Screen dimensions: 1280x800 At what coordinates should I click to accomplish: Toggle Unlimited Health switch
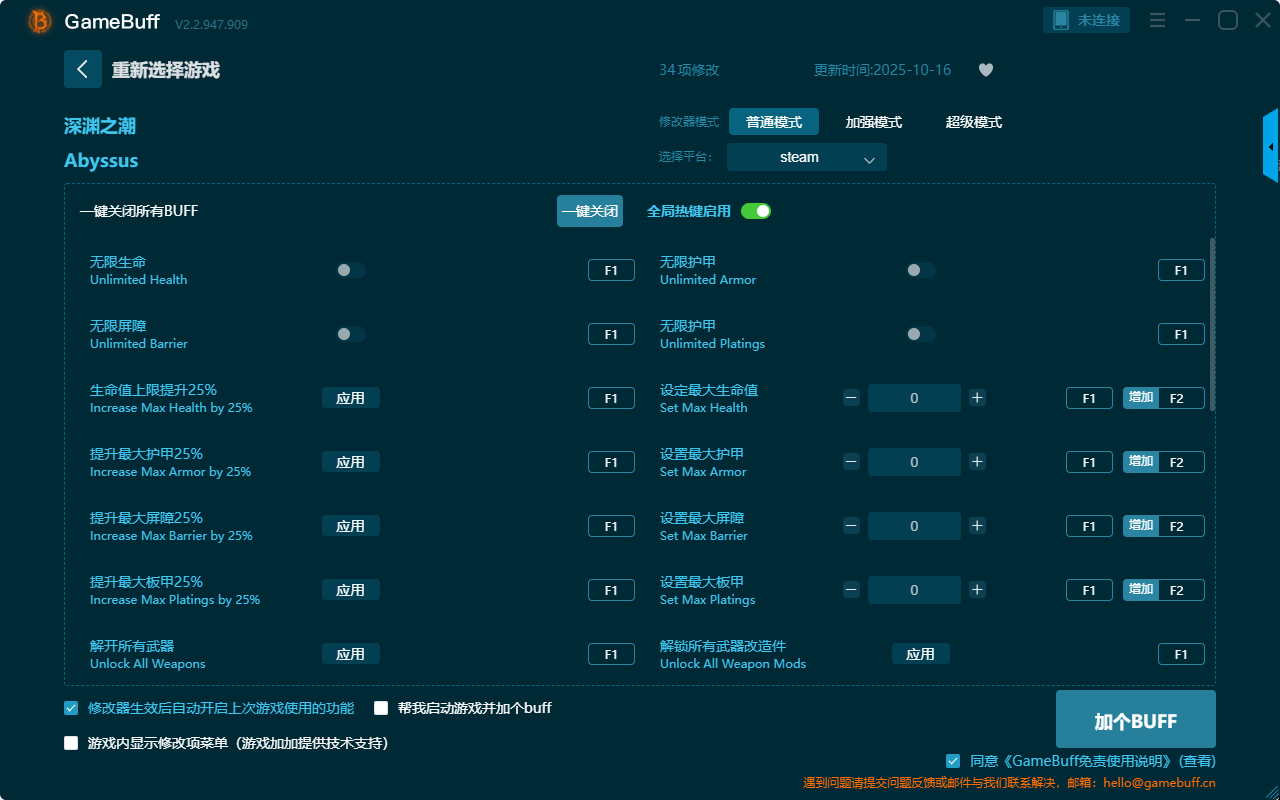pyautogui.click(x=351, y=270)
